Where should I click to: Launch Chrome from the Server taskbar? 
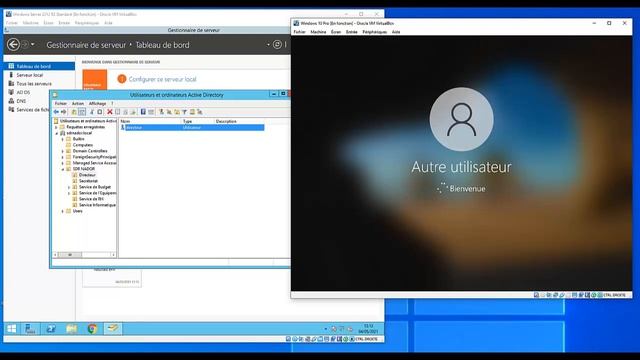pos(92,329)
